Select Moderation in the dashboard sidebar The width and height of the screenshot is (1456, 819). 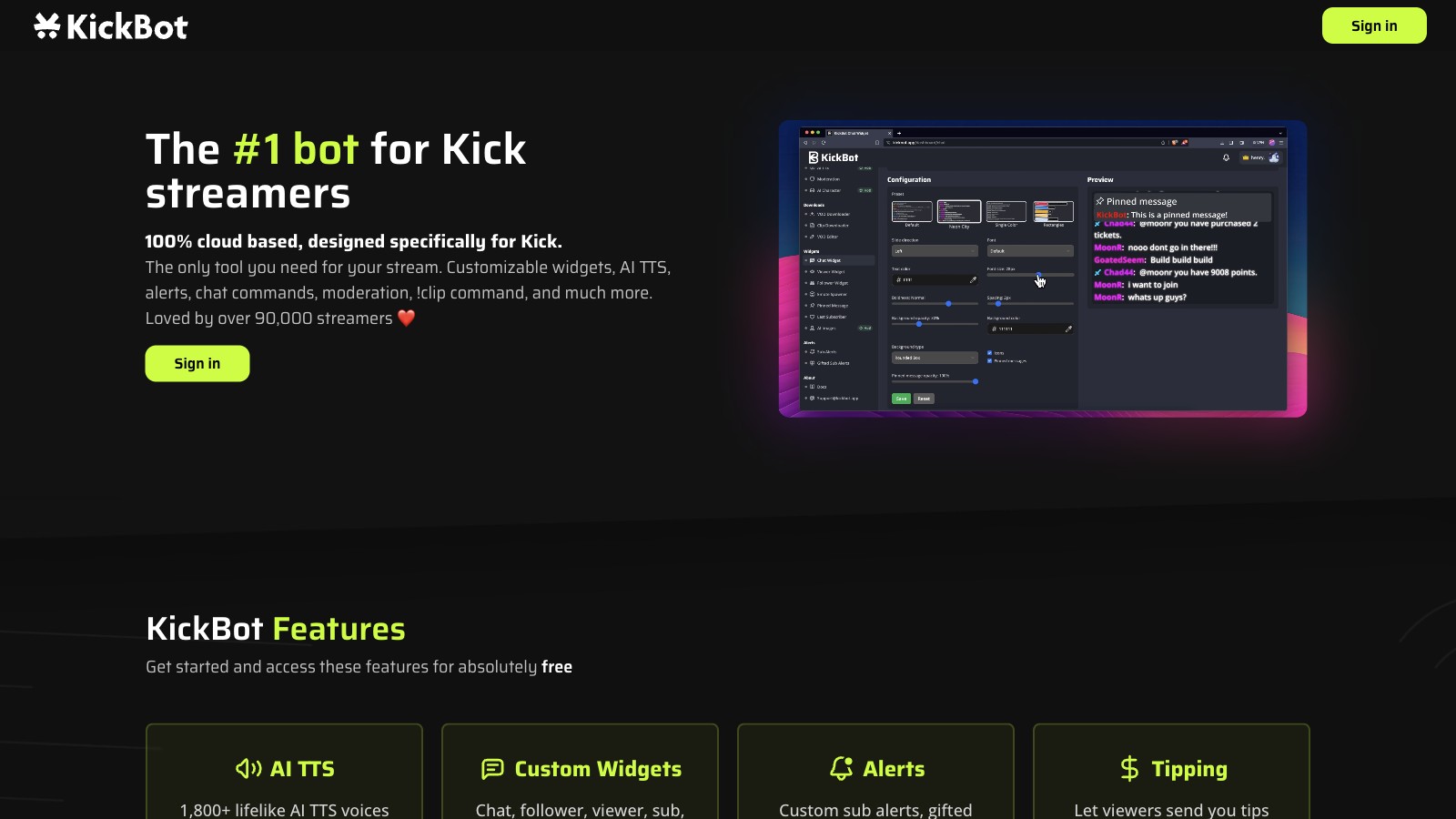[x=824, y=179]
